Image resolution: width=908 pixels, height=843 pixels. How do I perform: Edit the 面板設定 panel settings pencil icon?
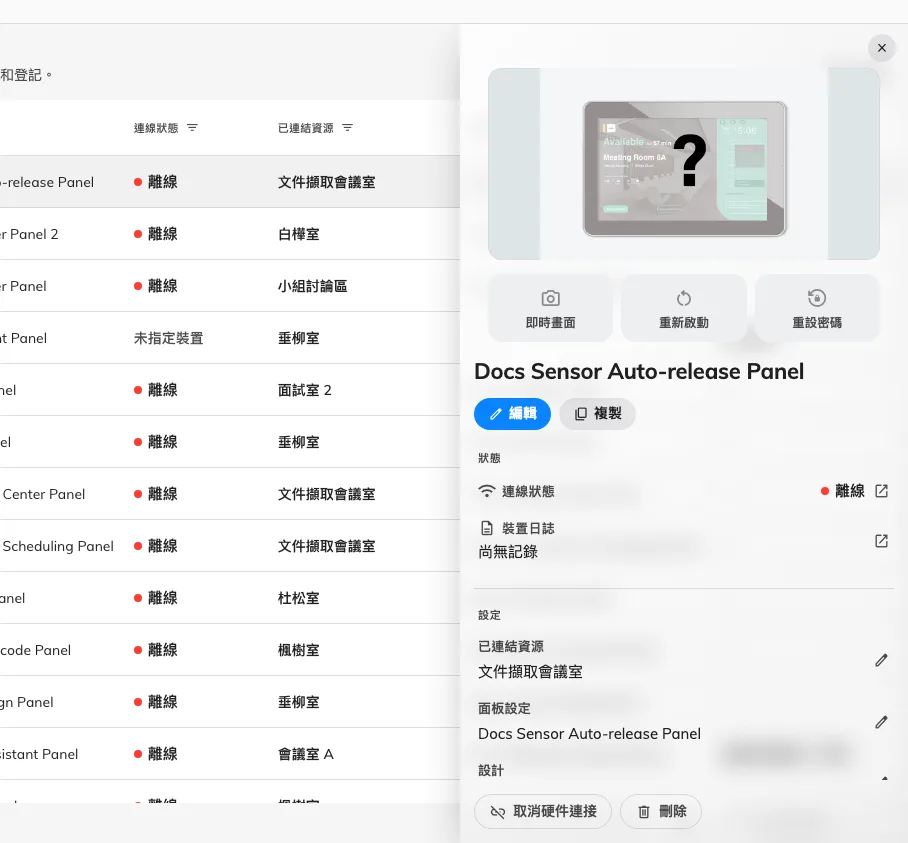881,722
